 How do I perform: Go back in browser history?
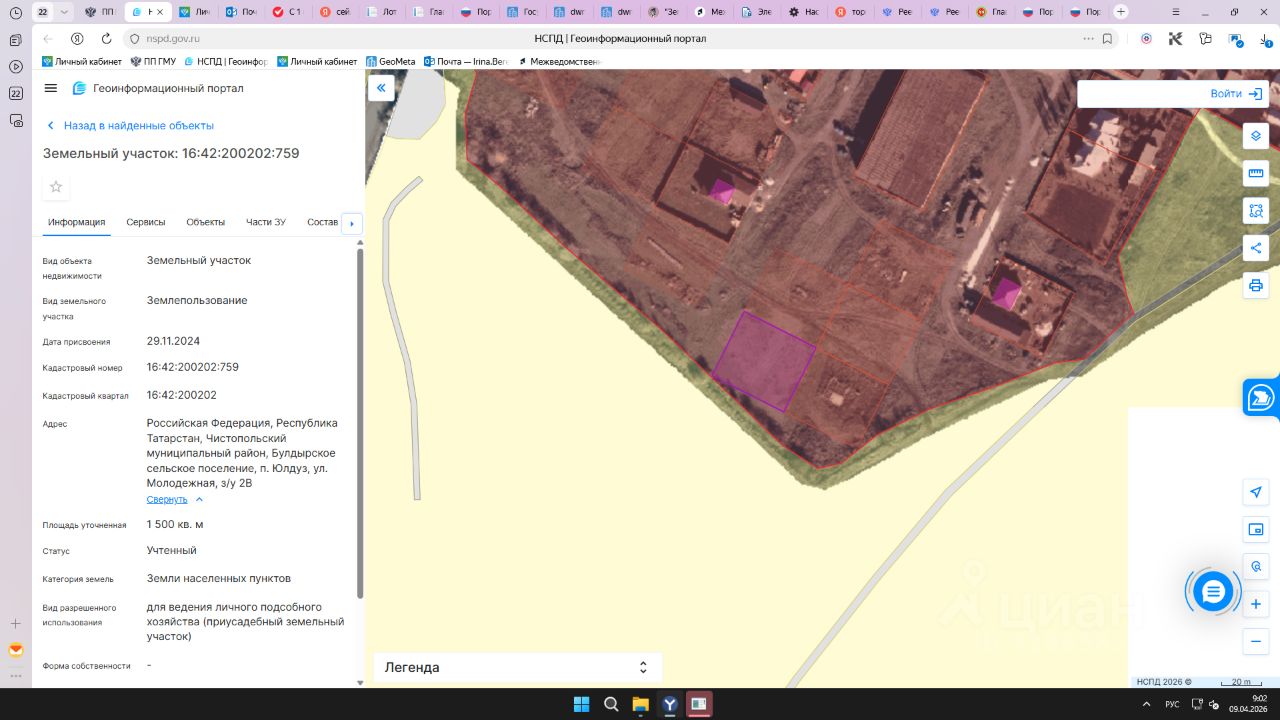[48, 39]
